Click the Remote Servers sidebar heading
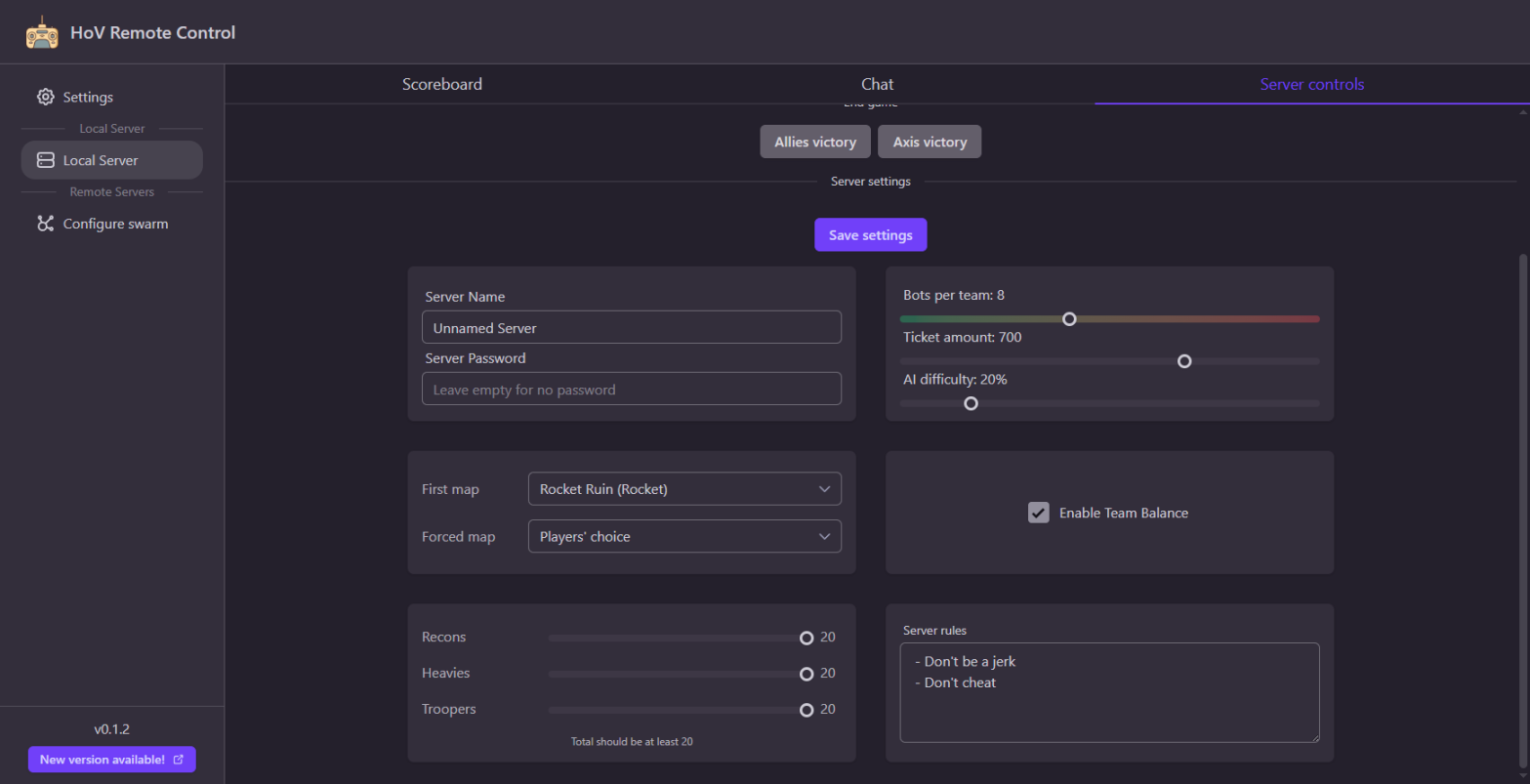 112,192
